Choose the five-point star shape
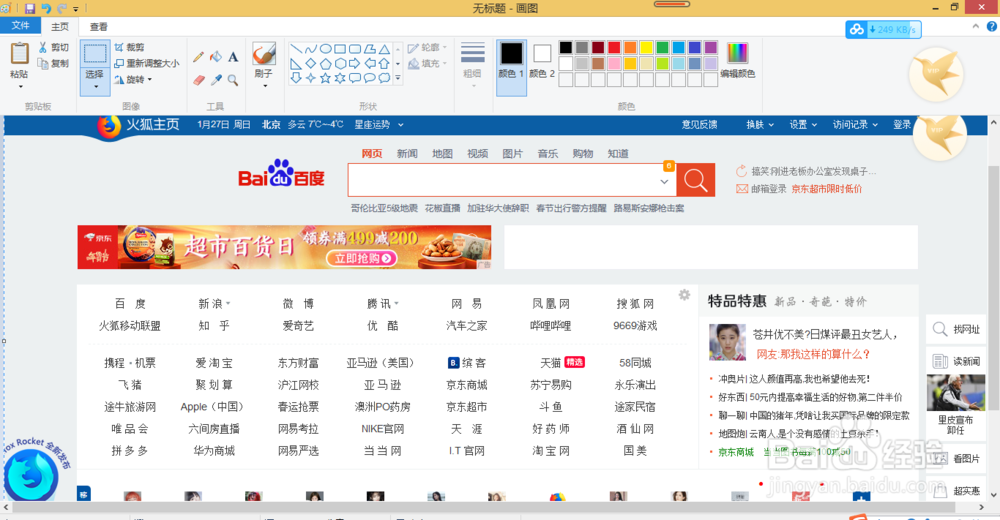This screenshot has height=520, width=1000. [325, 78]
